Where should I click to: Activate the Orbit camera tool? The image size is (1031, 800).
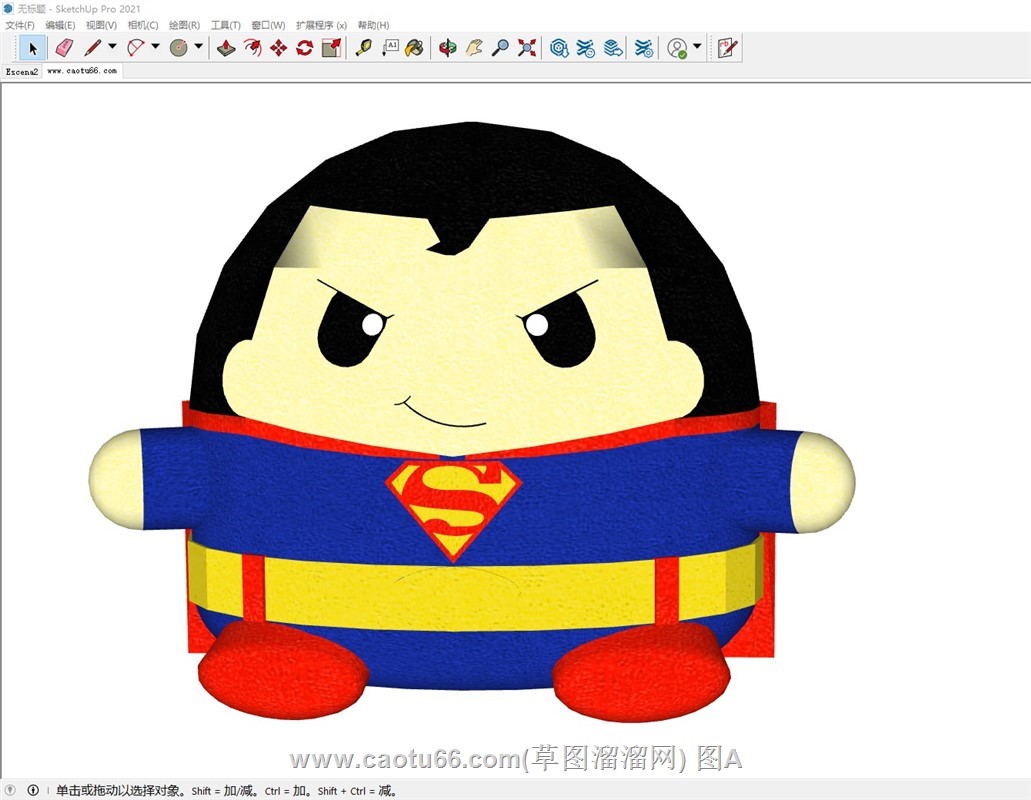tap(448, 48)
